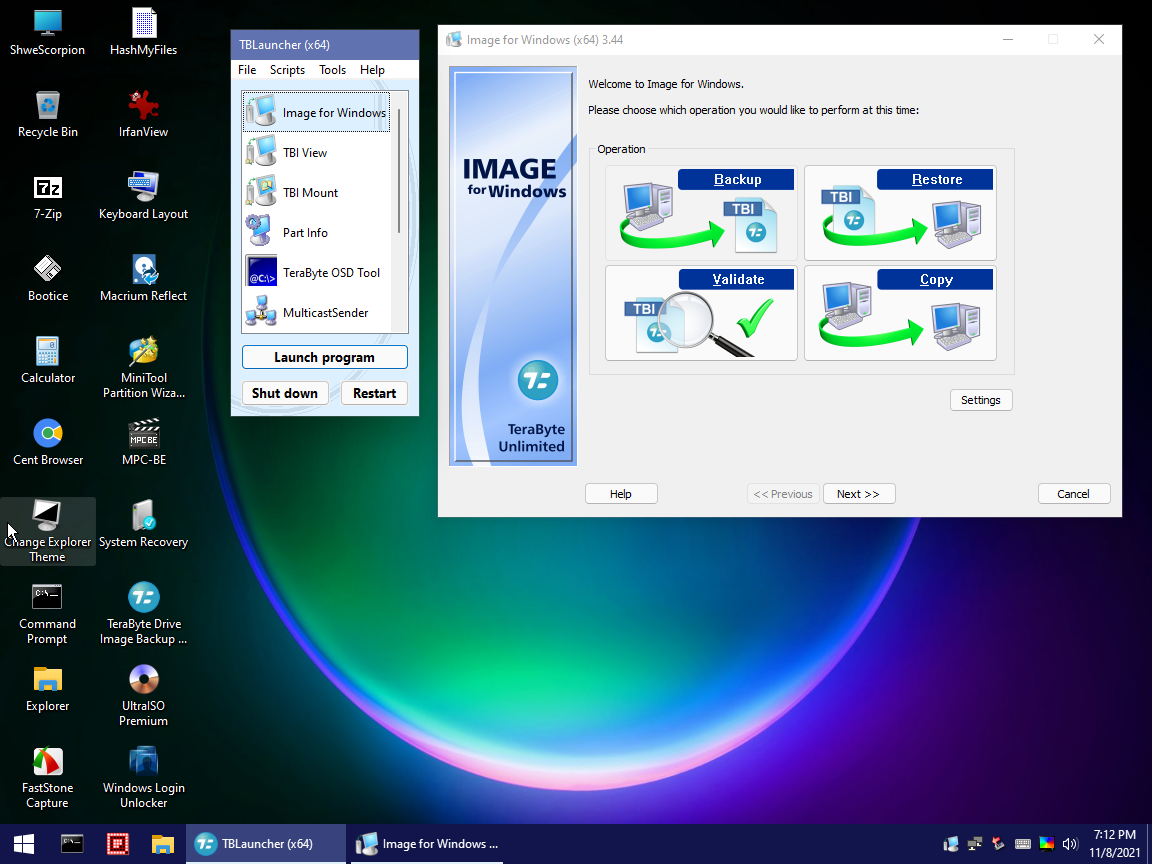Screen dimensions: 1152x864
Task: Cancel the Image for Windows wizard
Action: pos(1073,494)
